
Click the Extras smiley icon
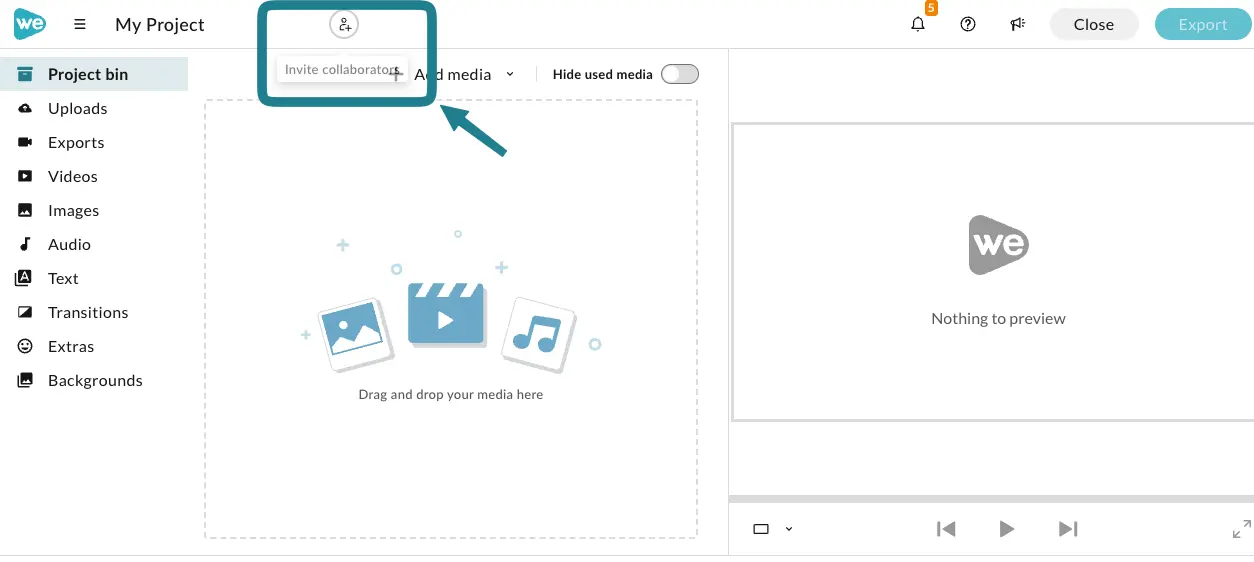coord(25,346)
